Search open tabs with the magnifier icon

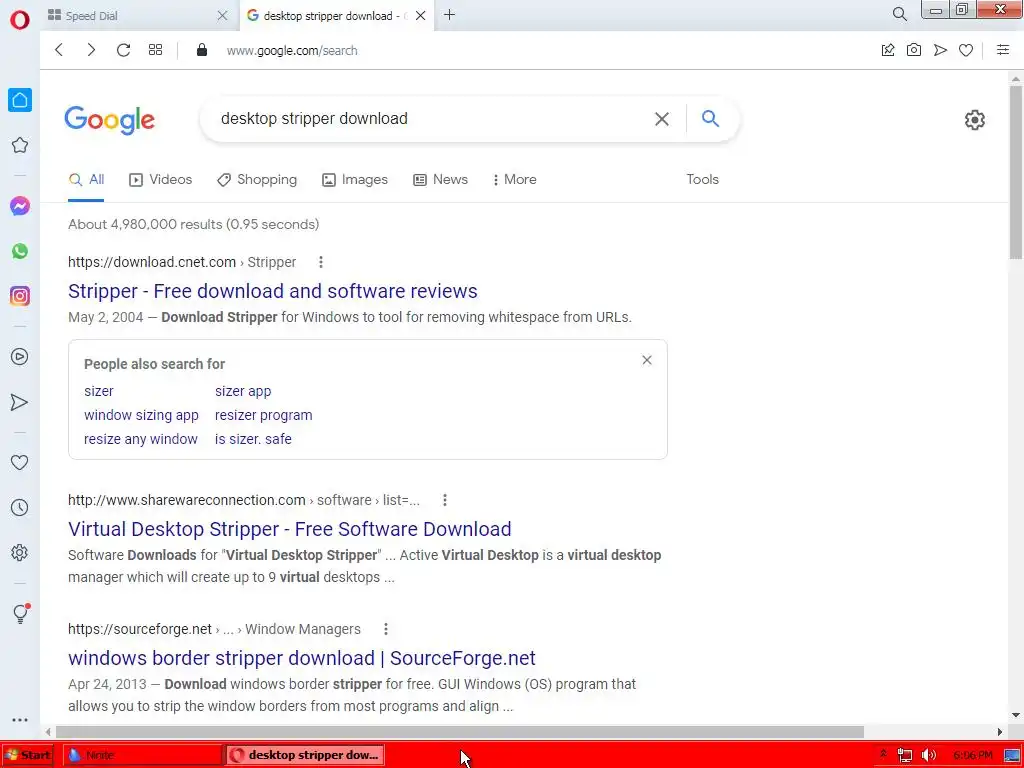coord(899,14)
